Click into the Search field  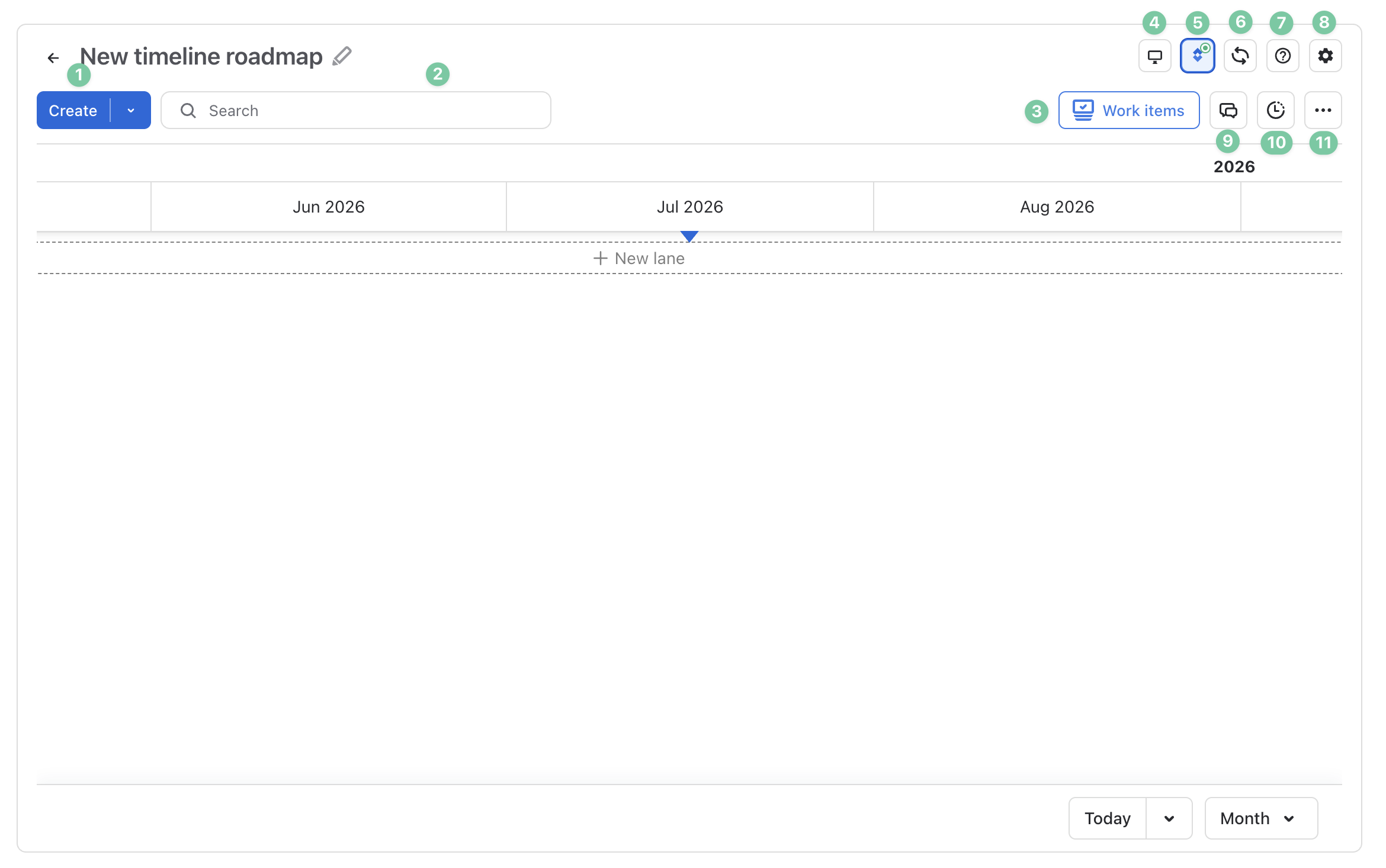[x=356, y=110]
